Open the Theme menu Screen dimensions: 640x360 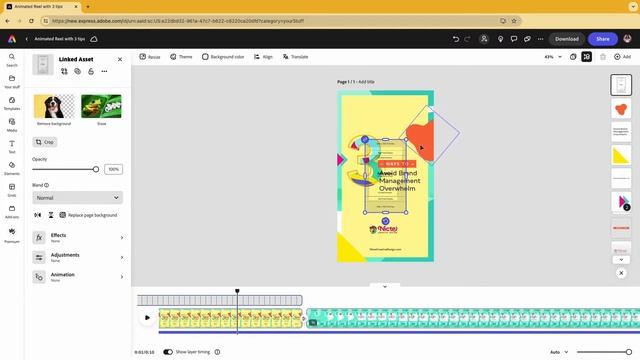[x=181, y=57]
